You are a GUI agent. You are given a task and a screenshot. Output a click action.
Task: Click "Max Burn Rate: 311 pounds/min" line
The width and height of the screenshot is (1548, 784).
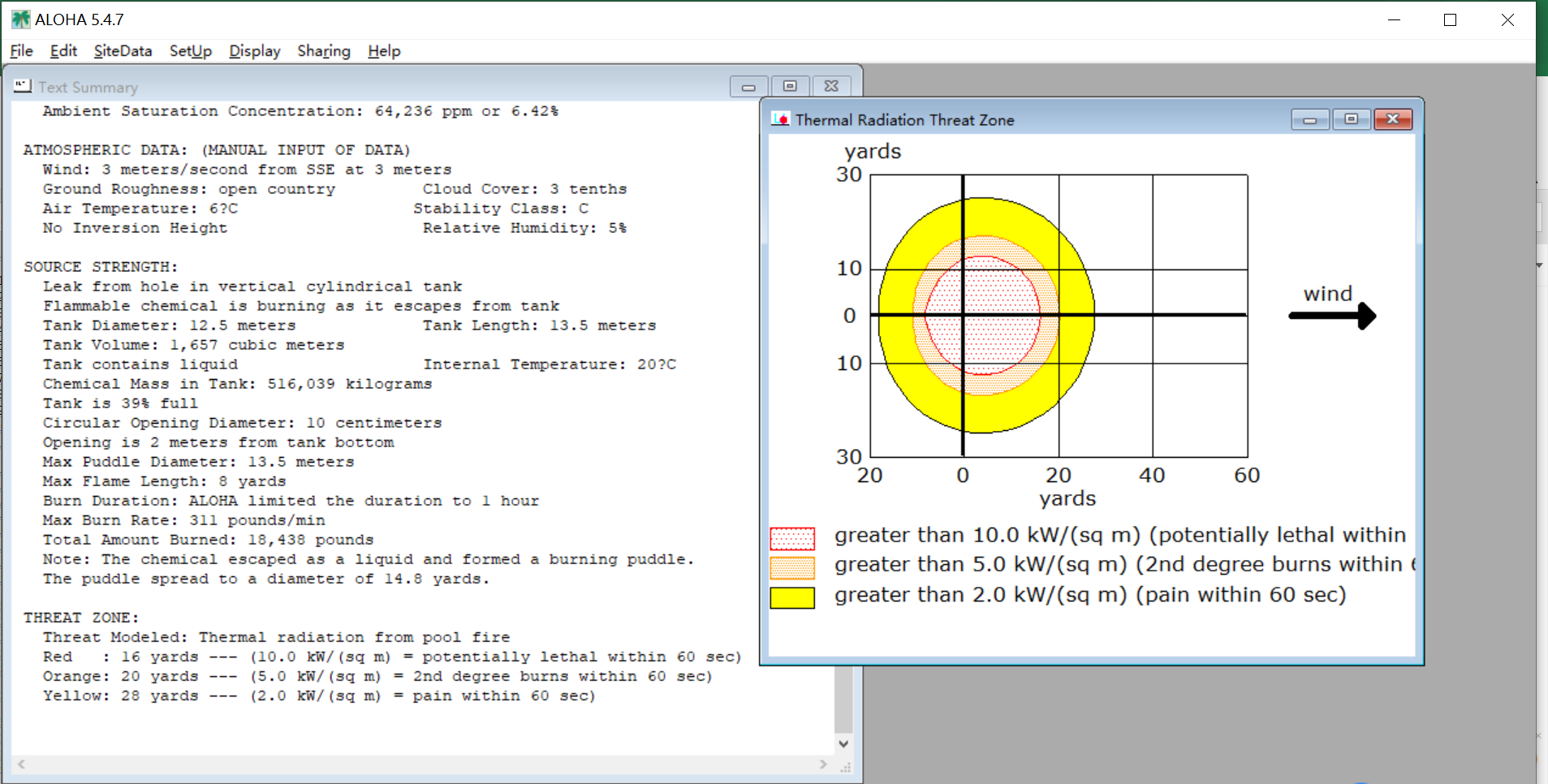click(184, 520)
